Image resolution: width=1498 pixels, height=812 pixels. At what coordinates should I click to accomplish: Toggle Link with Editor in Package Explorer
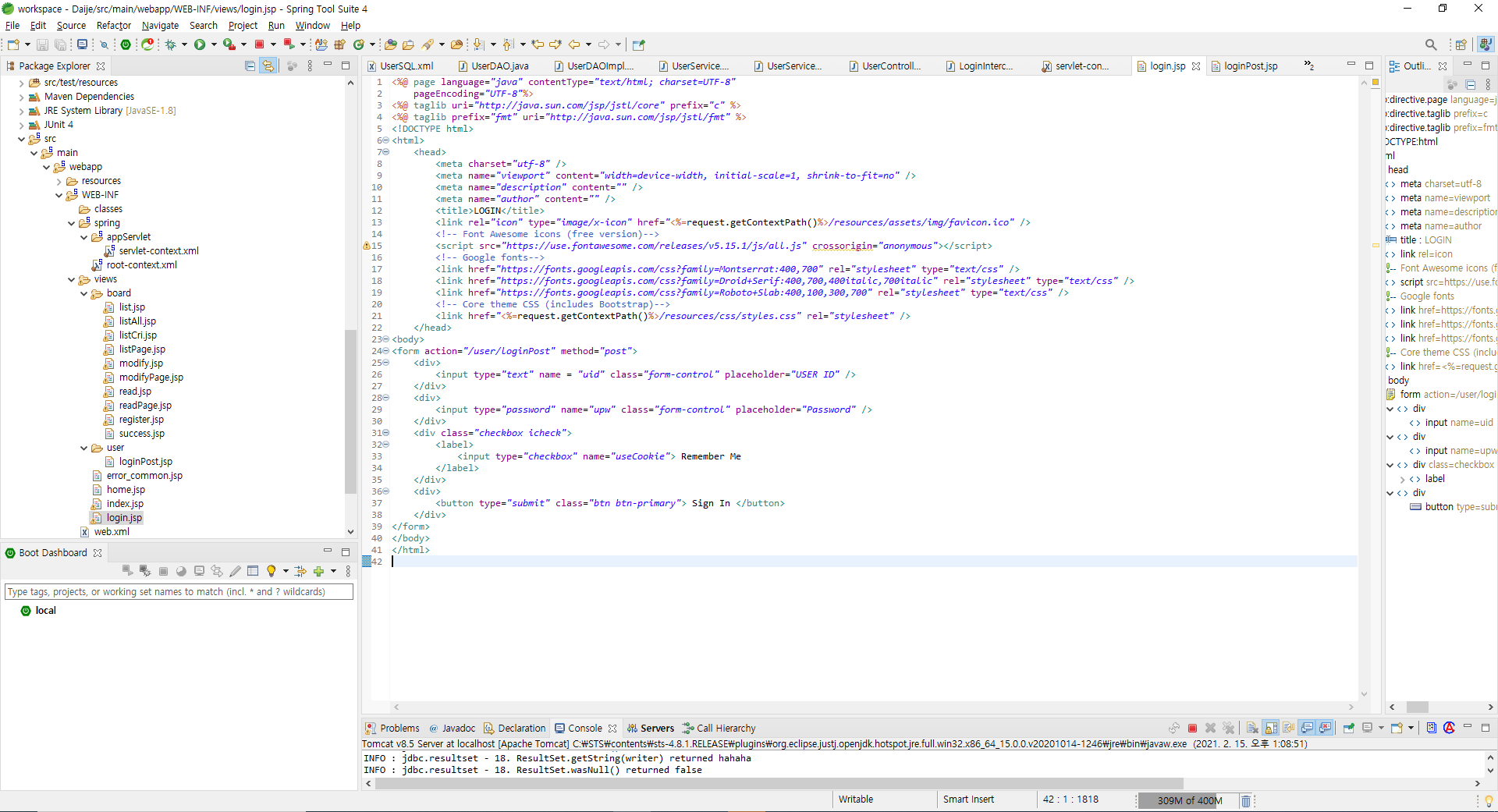click(x=268, y=66)
